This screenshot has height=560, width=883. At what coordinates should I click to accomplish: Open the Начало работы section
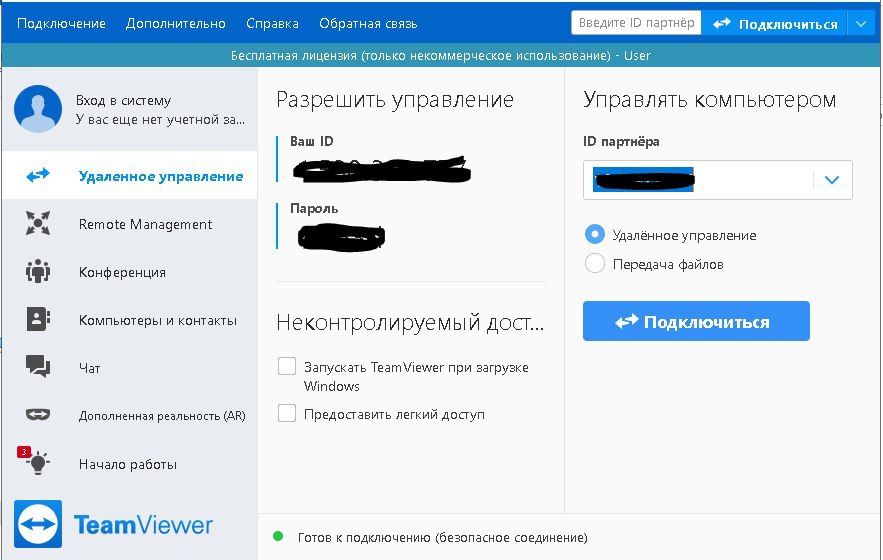[130, 464]
